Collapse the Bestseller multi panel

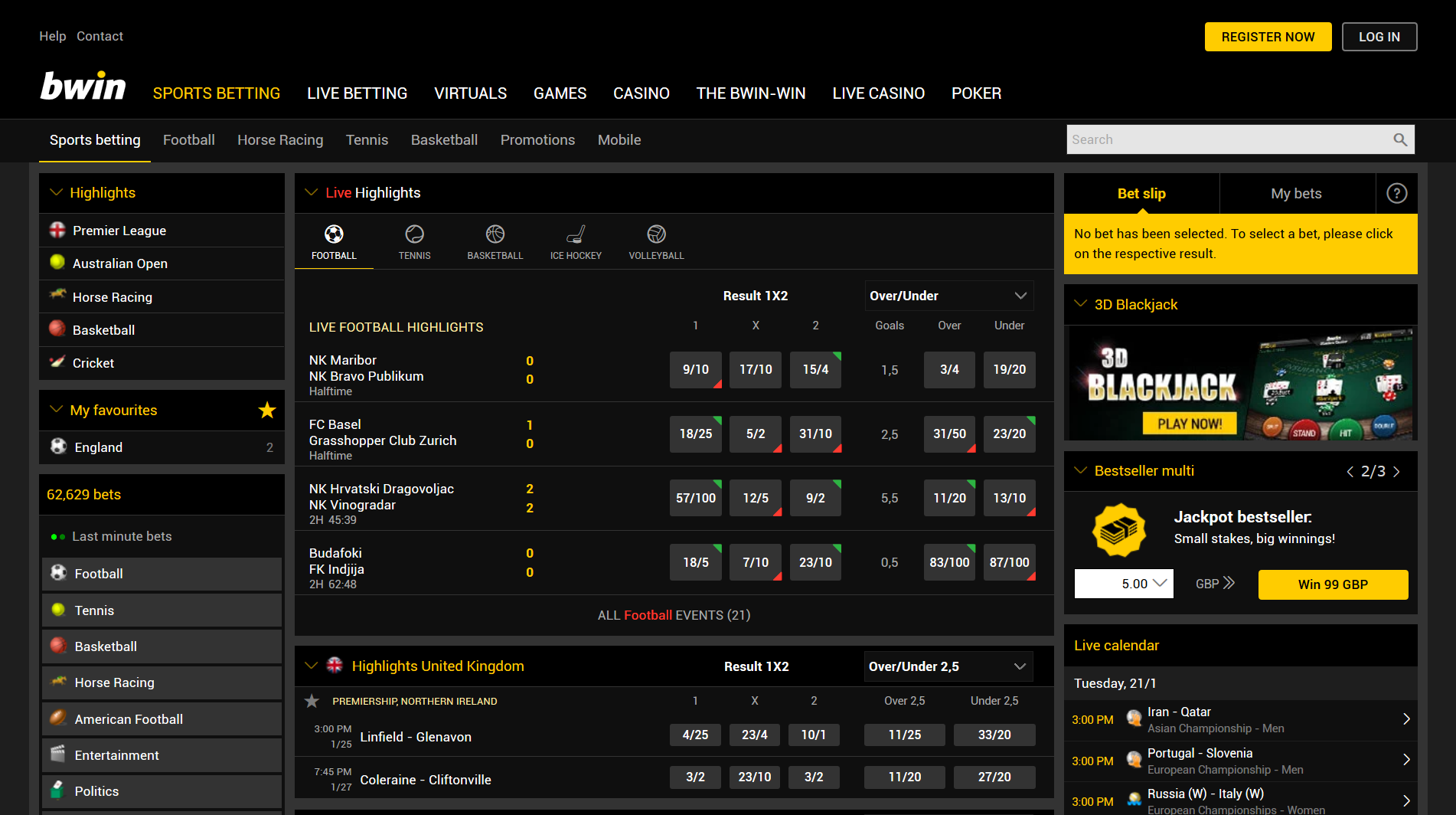[x=1080, y=470]
